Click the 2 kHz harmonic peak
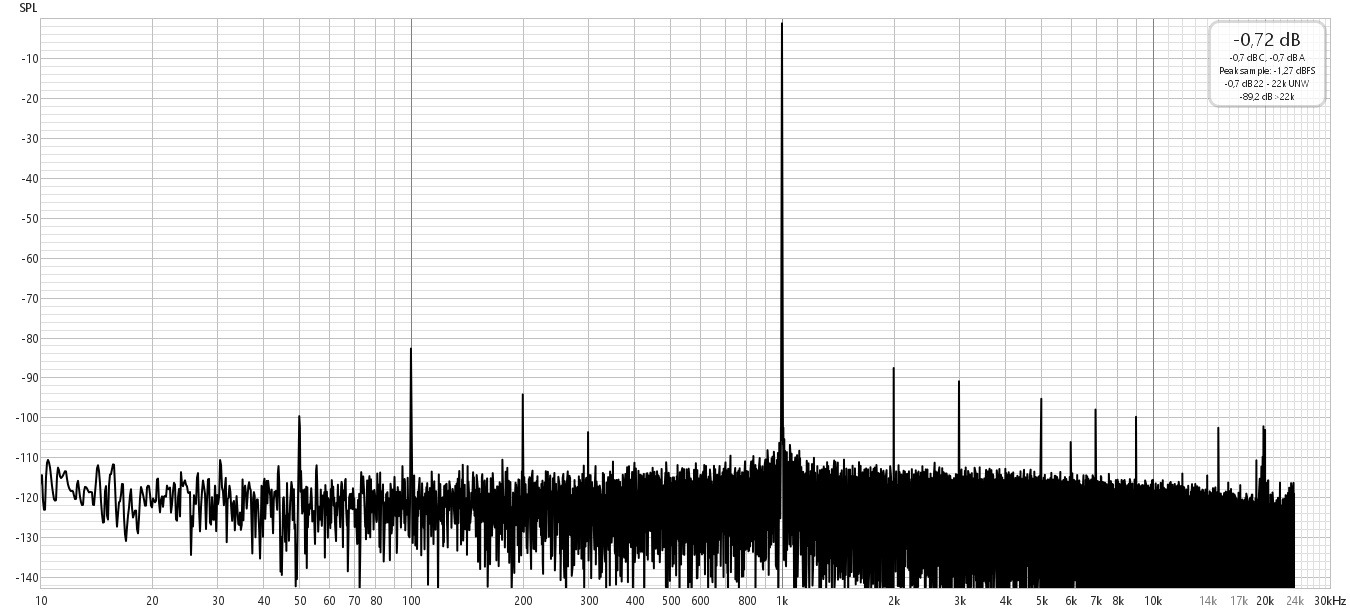 coord(894,418)
